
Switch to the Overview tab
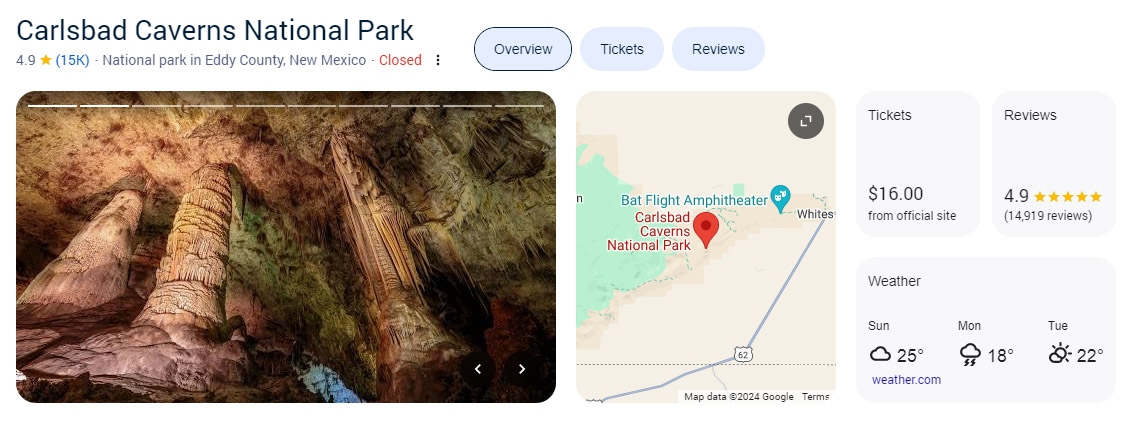point(523,49)
